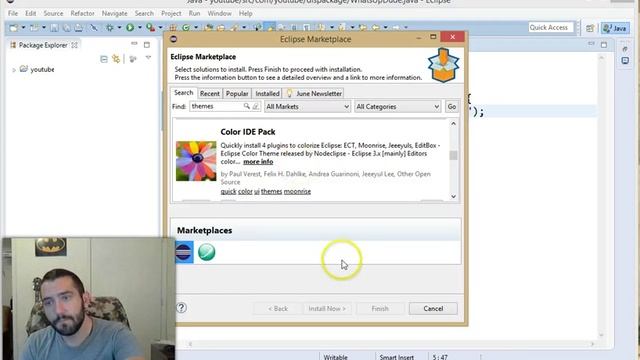Switch to Installed tab in Marketplace
Image resolution: width=640 pixels, height=360 pixels.
(267, 93)
